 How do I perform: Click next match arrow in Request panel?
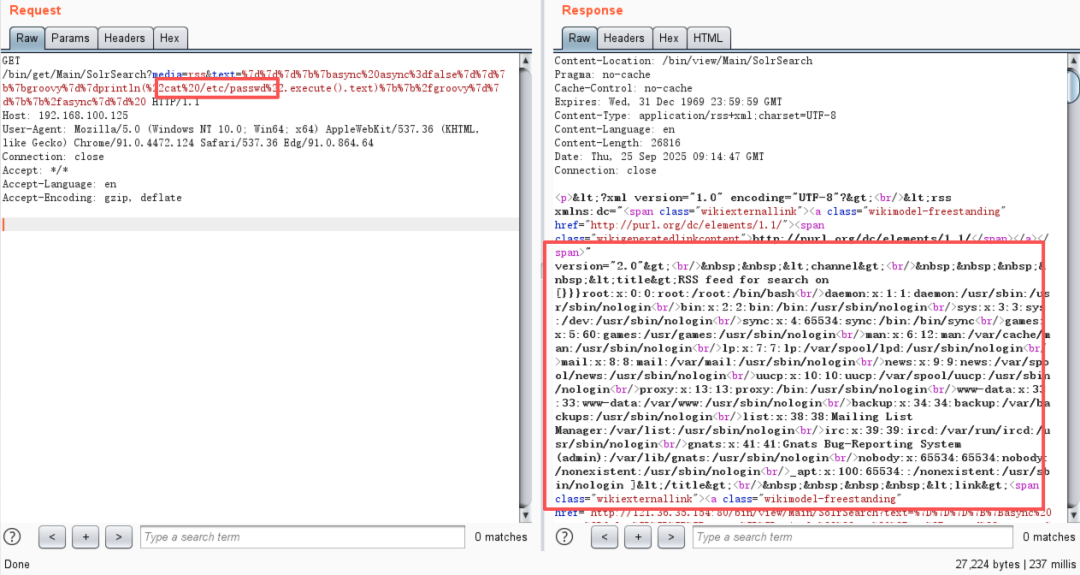click(x=119, y=537)
